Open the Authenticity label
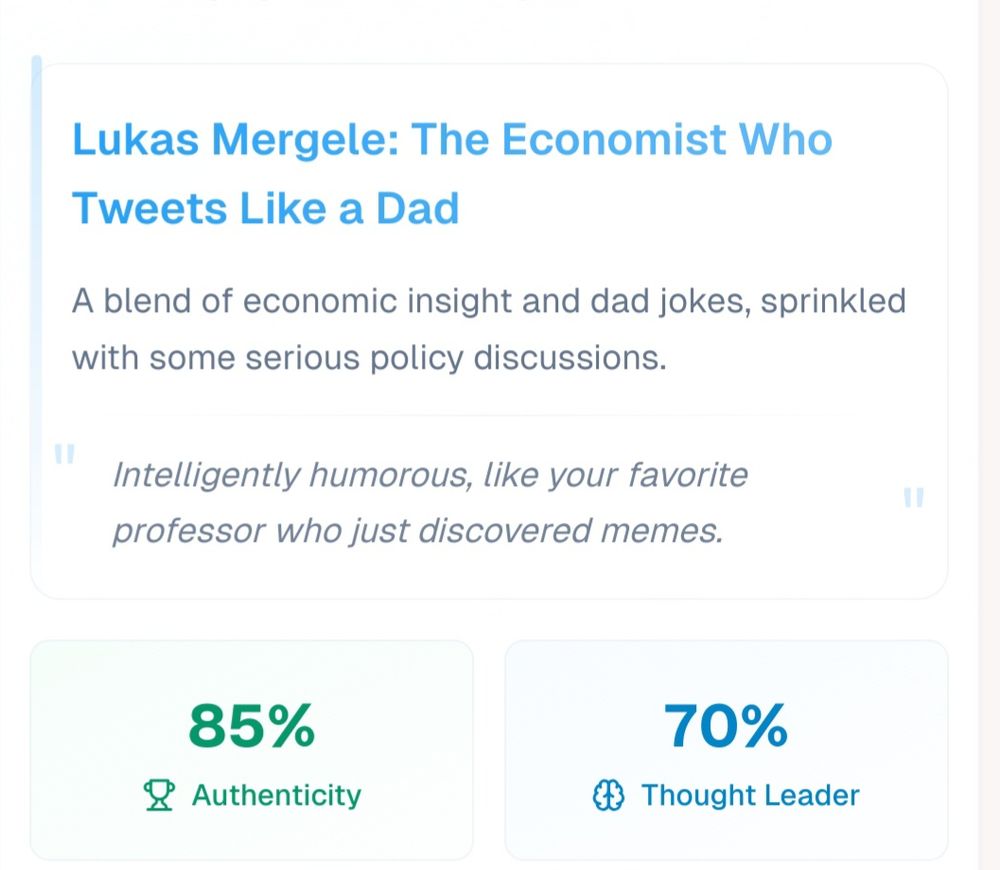Screen dimensions: 1000x870 coord(276,796)
